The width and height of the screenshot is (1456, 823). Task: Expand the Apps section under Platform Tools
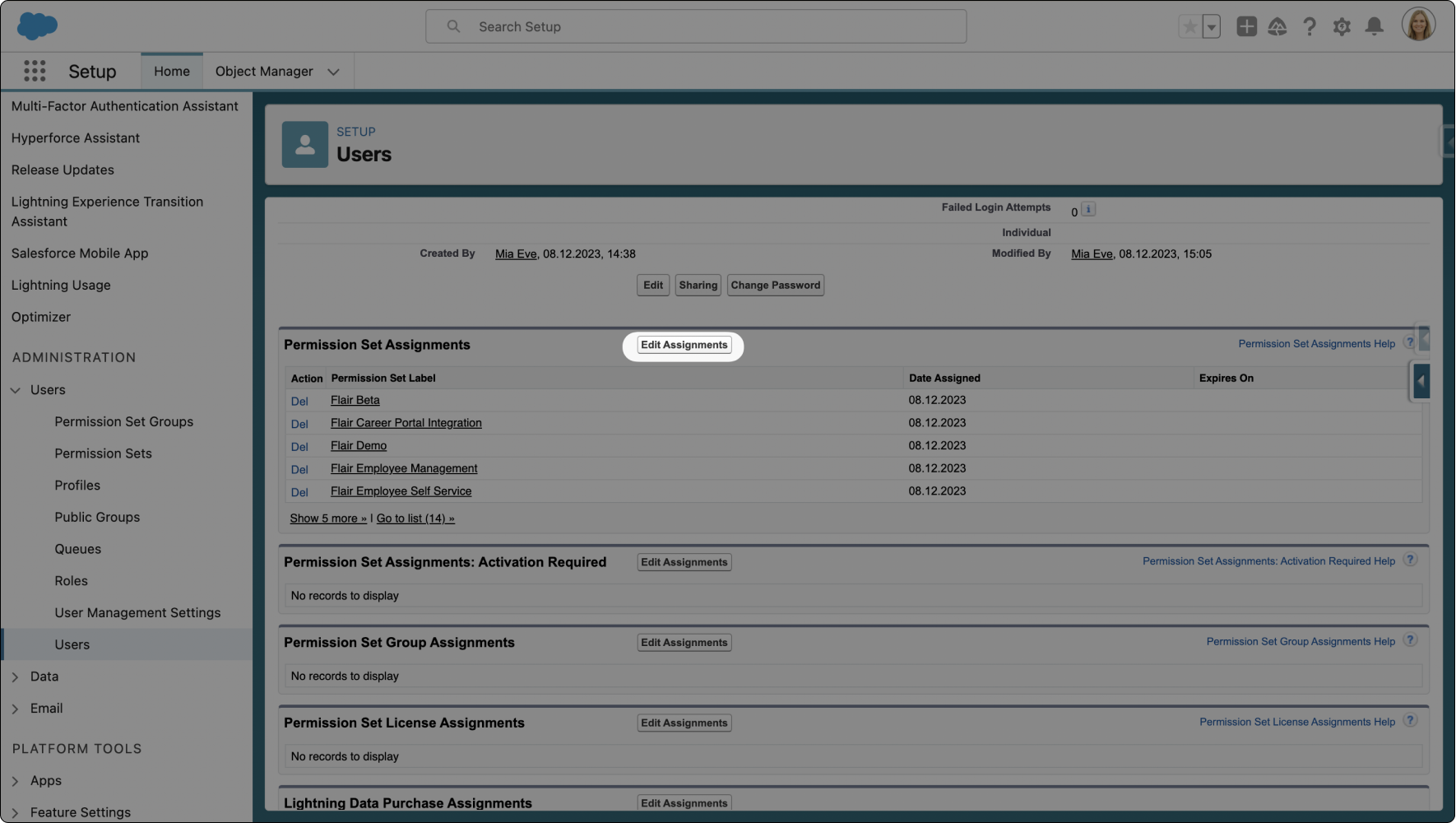pyautogui.click(x=15, y=780)
